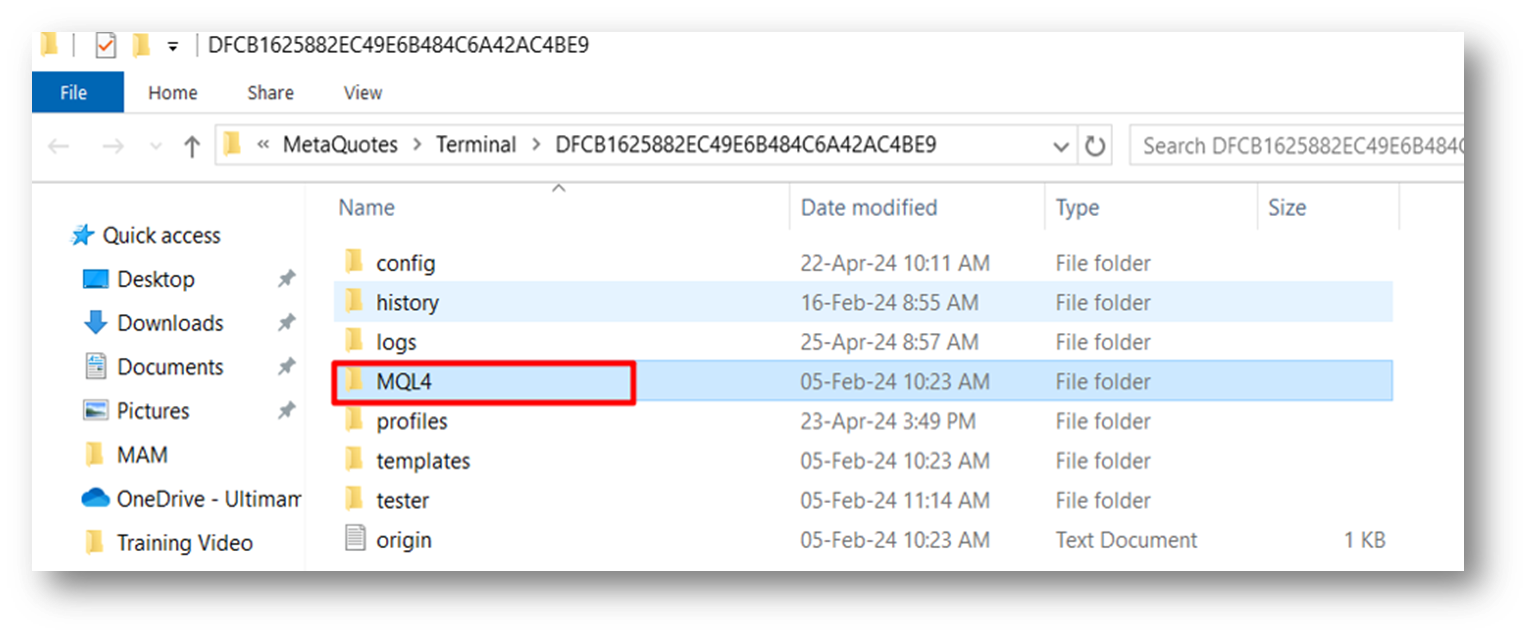Switch to the Share ribbon tab
Screen dimensions: 1529x636
(x=270, y=92)
